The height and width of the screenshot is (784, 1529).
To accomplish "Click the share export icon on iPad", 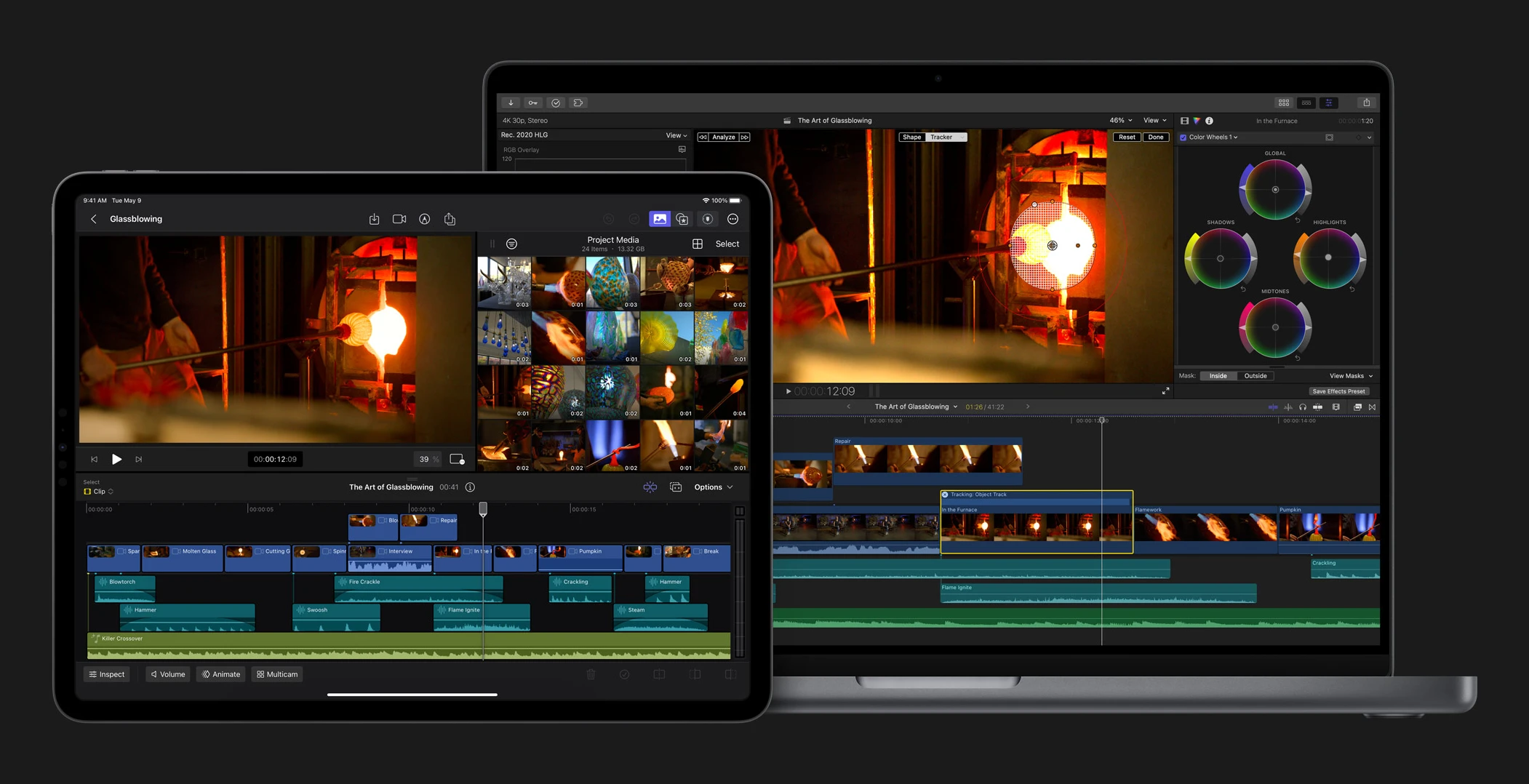I will (450, 219).
